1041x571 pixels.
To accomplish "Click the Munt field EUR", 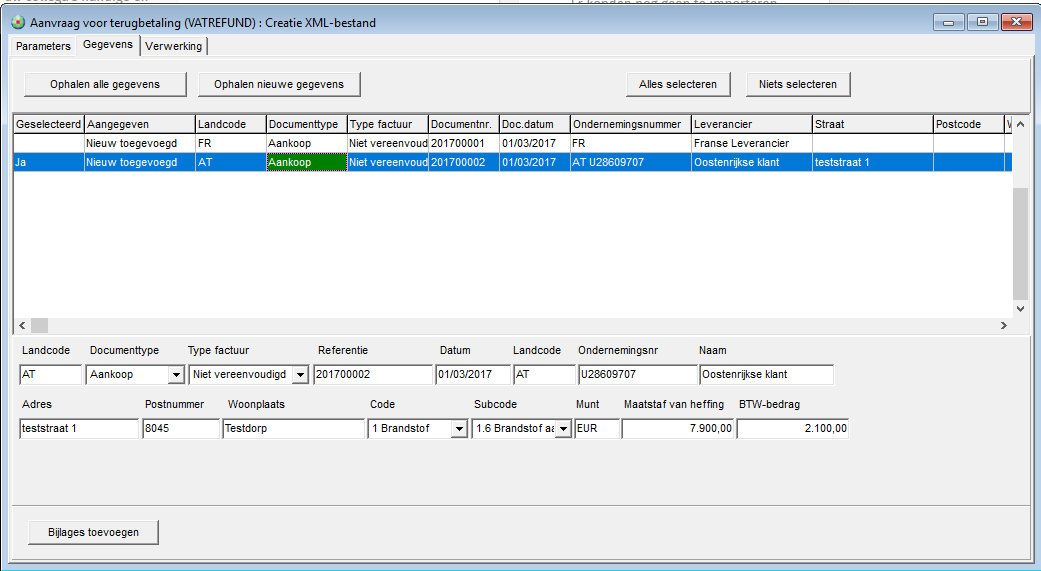I will click(598, 429).
